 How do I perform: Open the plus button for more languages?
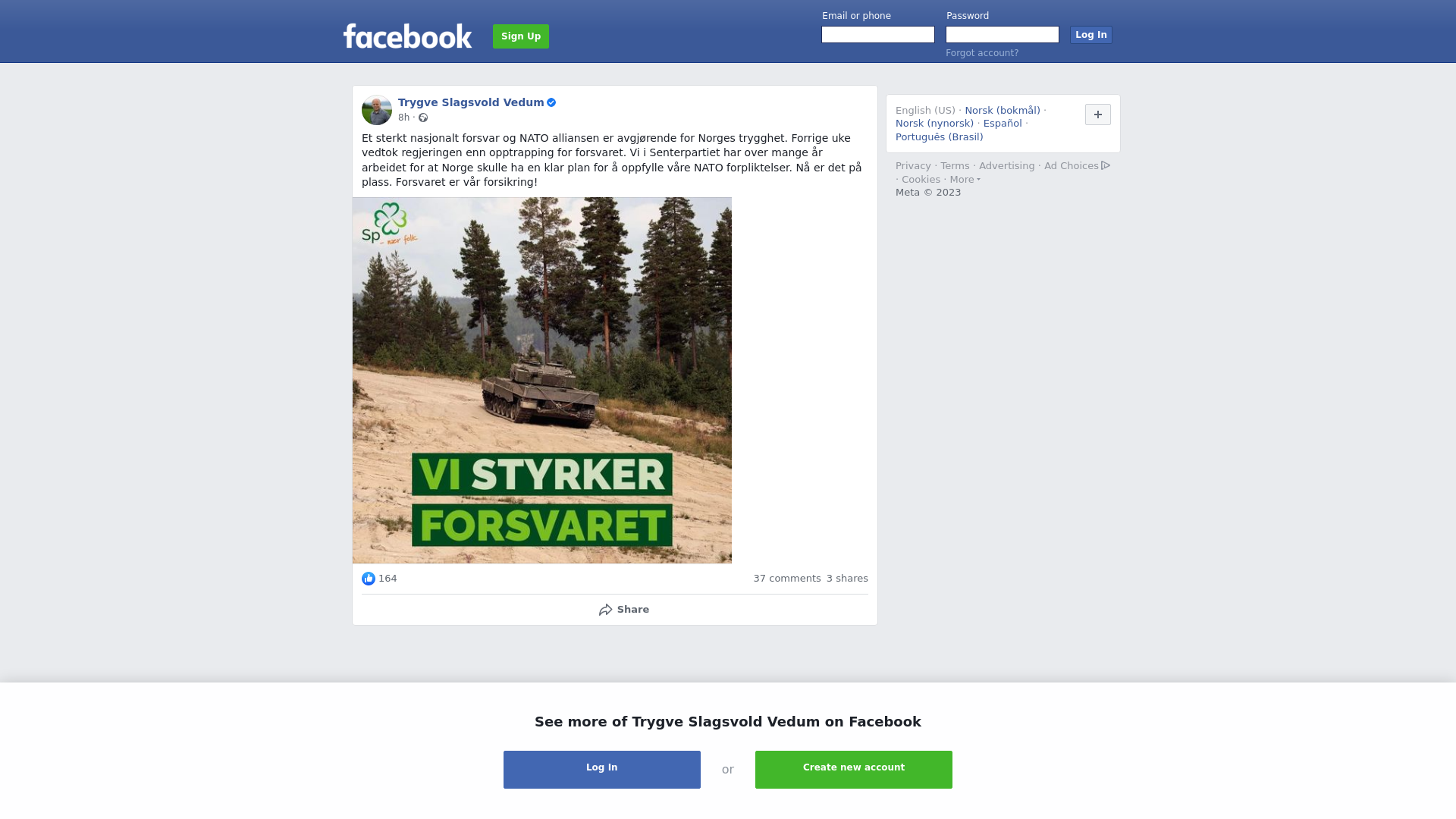(1098, 115)
